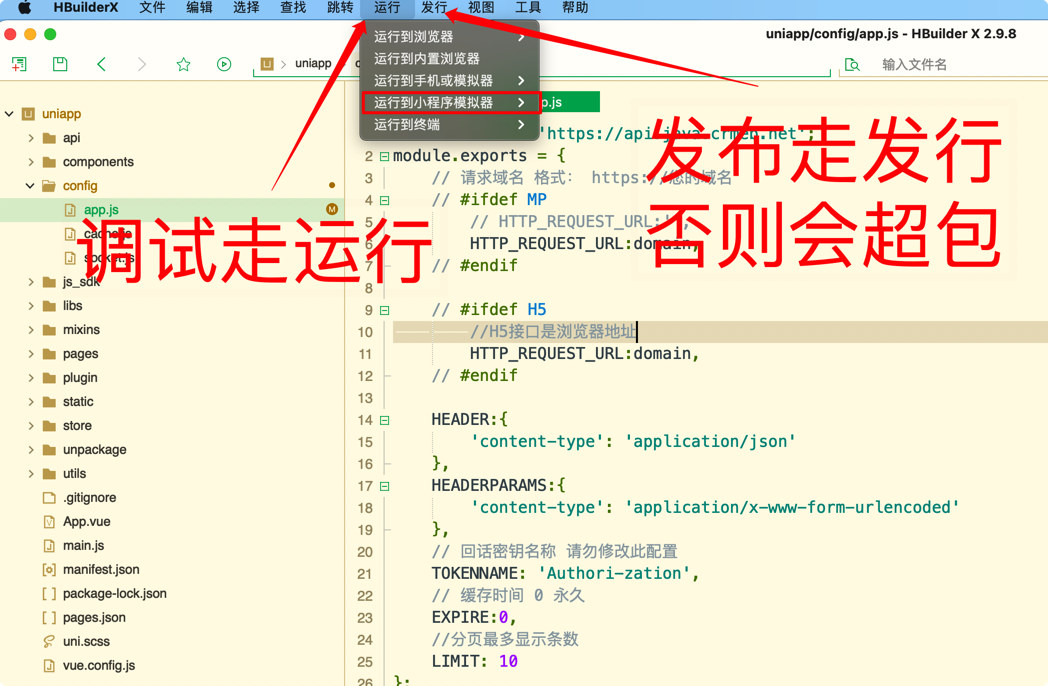Click uniapp in the breadcrumb path
1048x686 pixels.
[313, 64]
